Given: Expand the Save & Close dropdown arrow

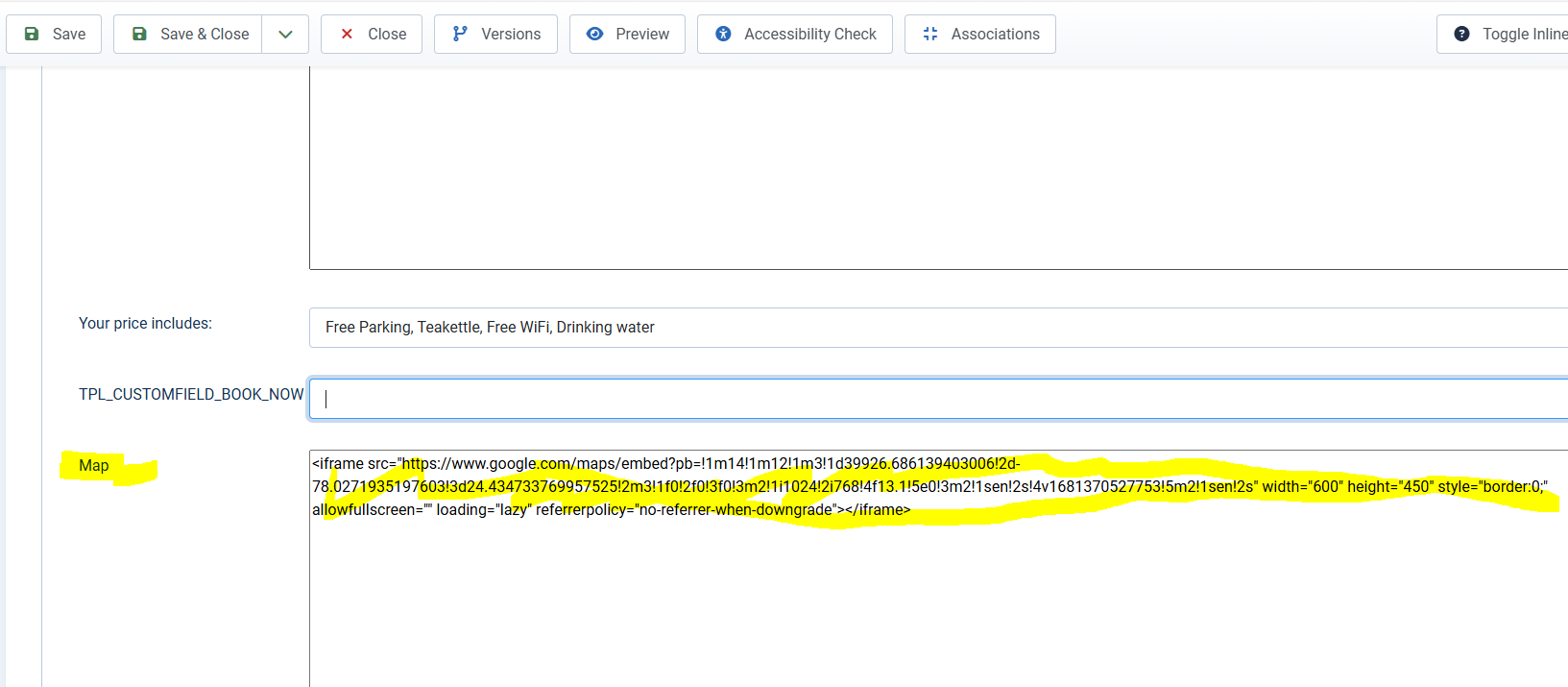Looking at the screenshot, I should 285,34.
